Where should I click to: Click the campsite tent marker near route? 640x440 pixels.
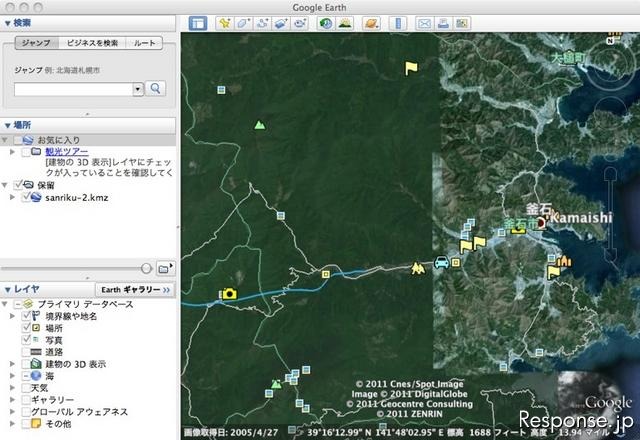(417, 268)
